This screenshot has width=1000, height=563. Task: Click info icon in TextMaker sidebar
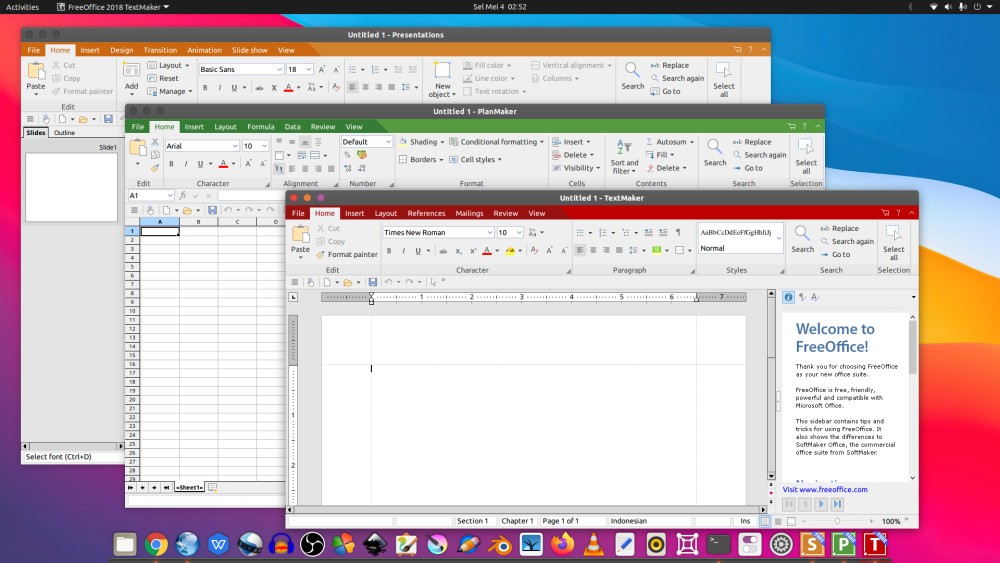tap(788, 297)
